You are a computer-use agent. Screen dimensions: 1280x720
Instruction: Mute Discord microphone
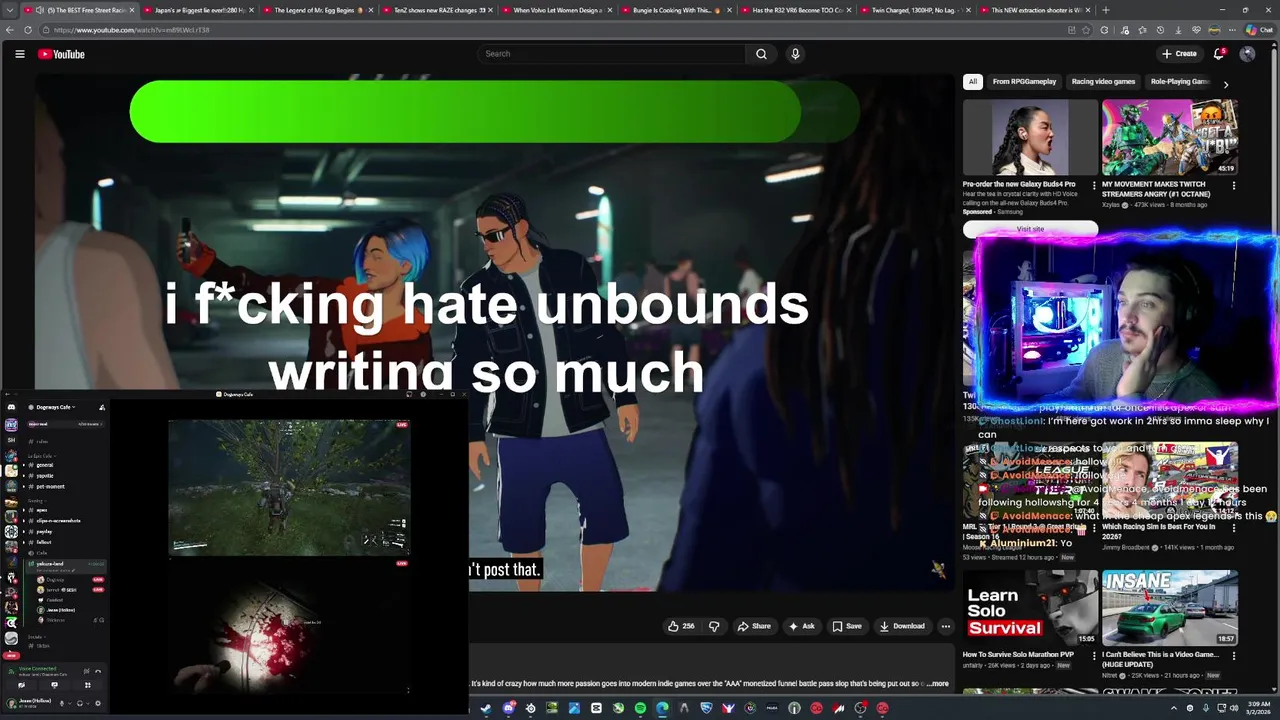pos(62,703)
